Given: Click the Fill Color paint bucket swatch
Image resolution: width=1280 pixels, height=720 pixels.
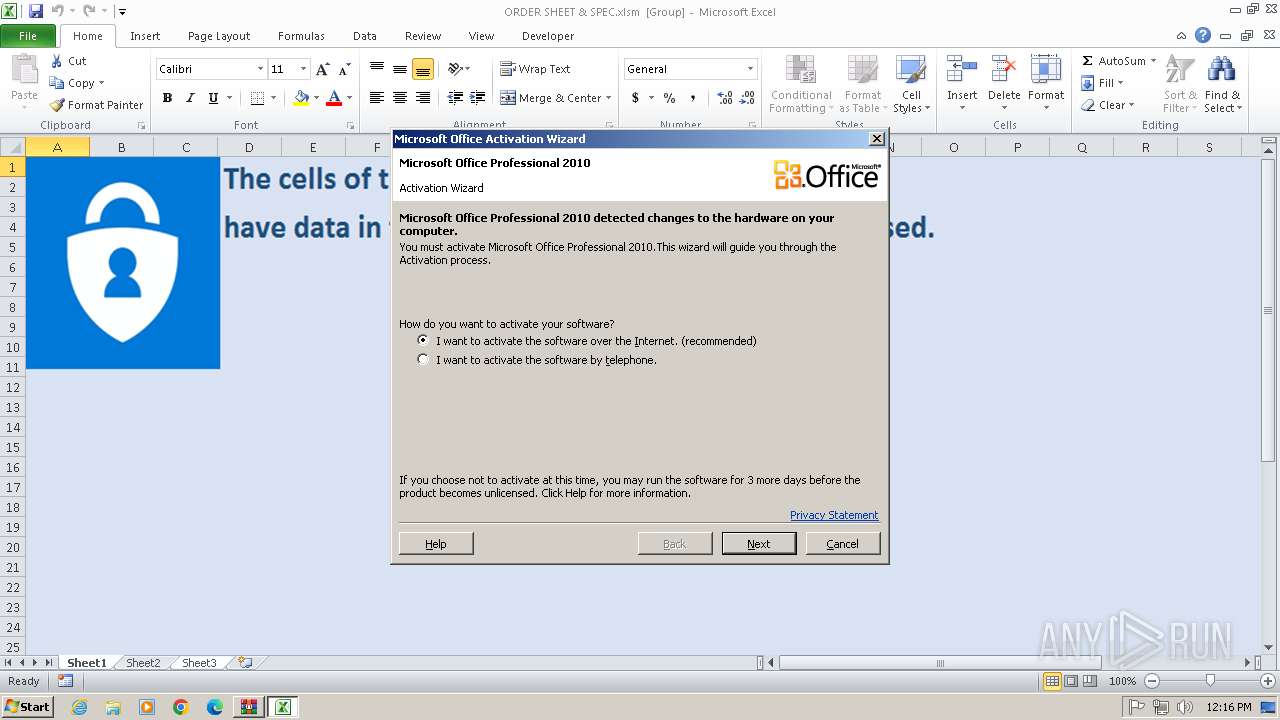Looking at the screenshot, I should 301,98.
